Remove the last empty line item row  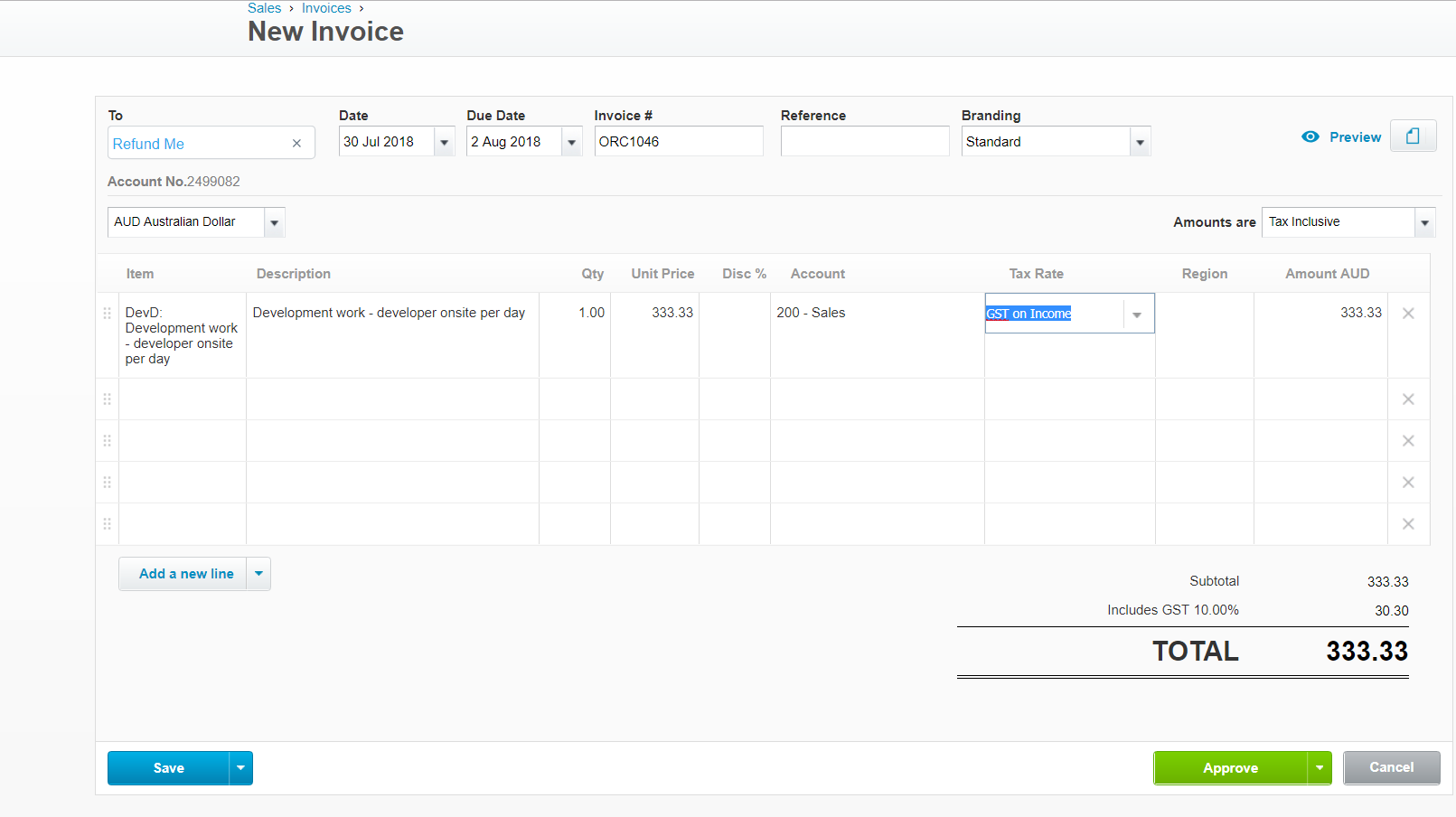click(x=1407, y=524)
